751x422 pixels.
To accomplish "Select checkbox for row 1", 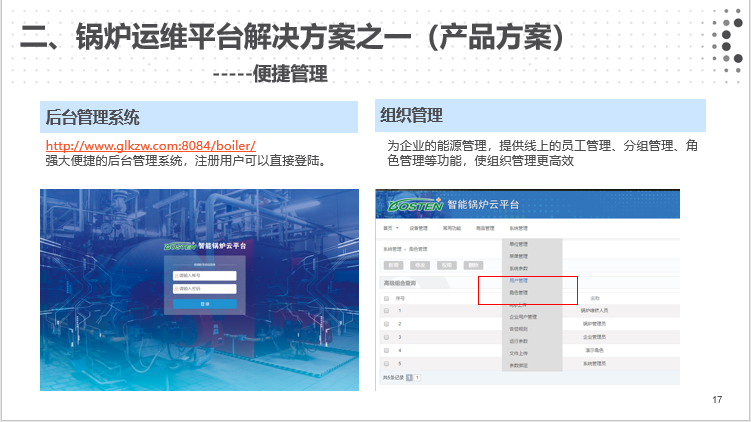I will 387,311.
